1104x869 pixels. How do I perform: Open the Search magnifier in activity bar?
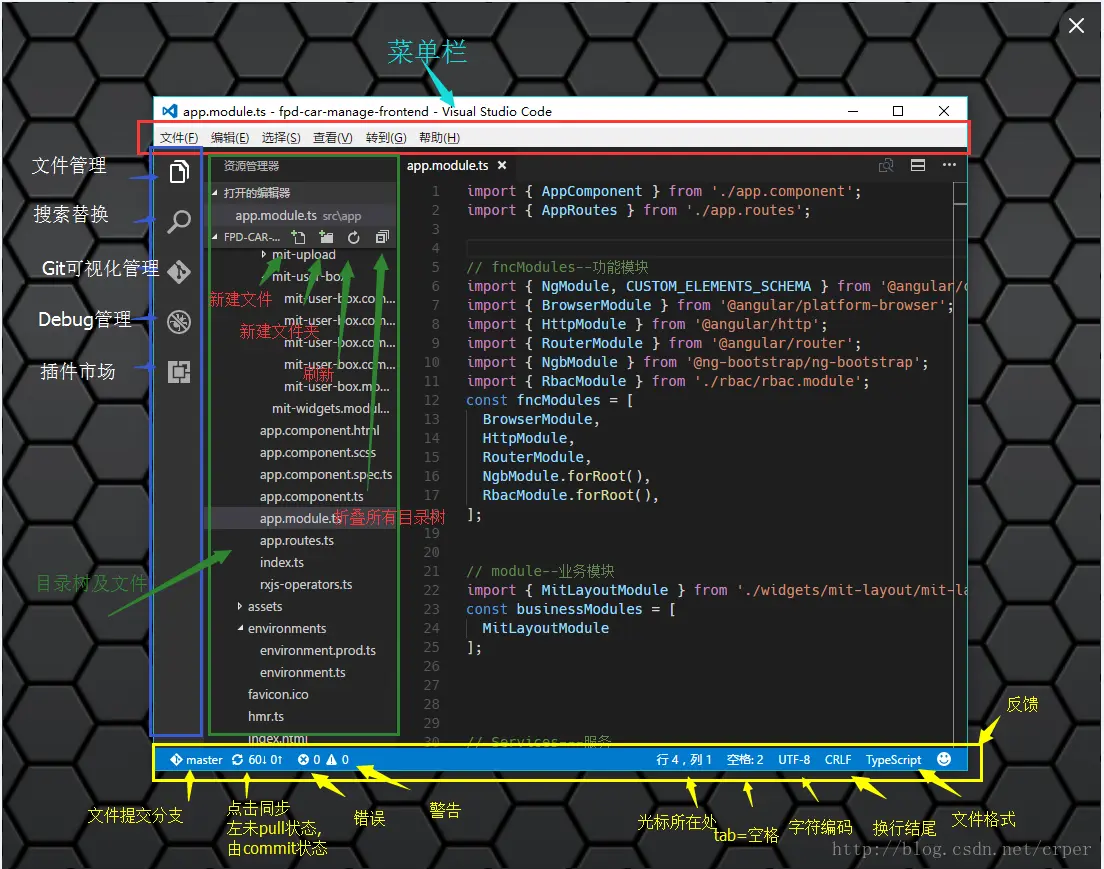click(179, 221)
